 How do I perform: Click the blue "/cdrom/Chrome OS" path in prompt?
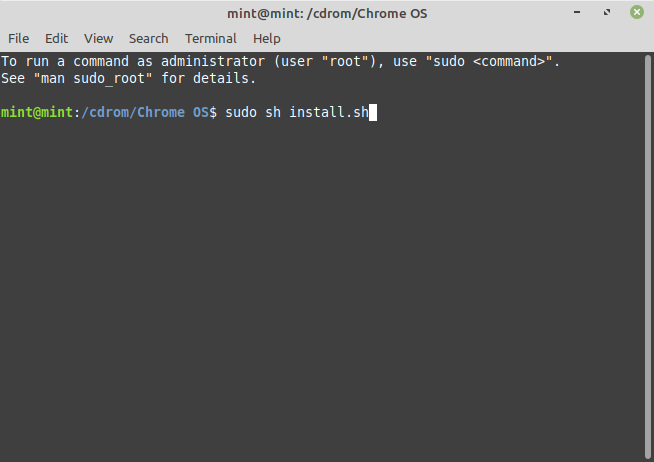pos(144,112)
